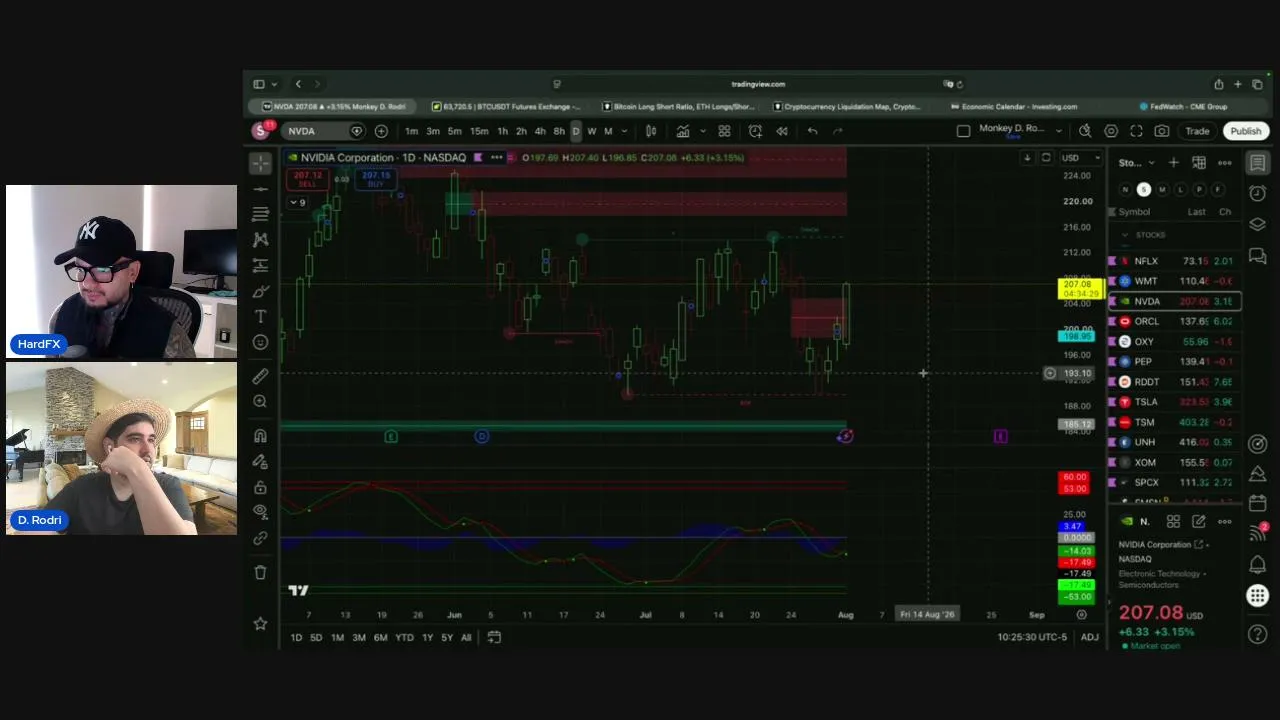Select the text annotation tool

261,317
